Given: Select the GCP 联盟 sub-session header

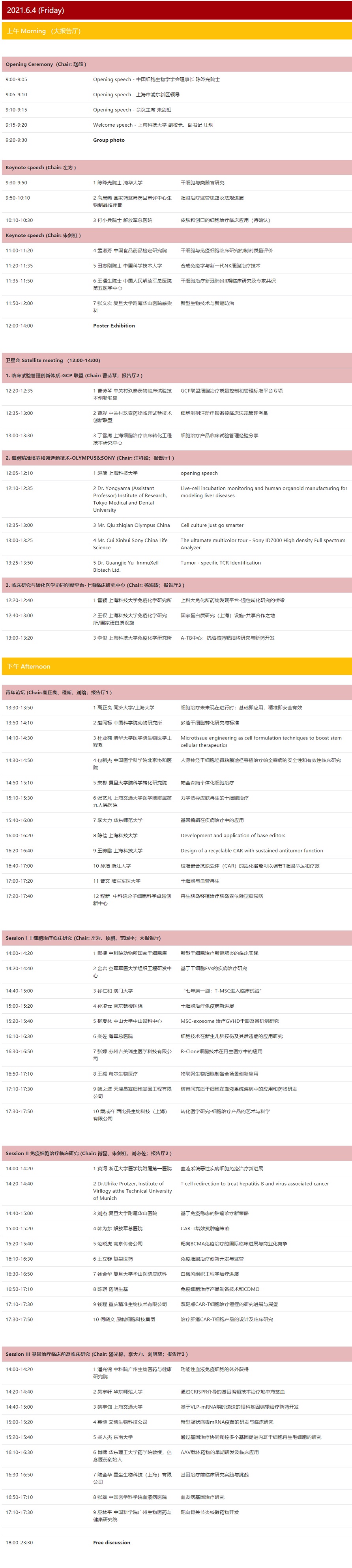Looking at the screenshot, I should pos(74,376).
